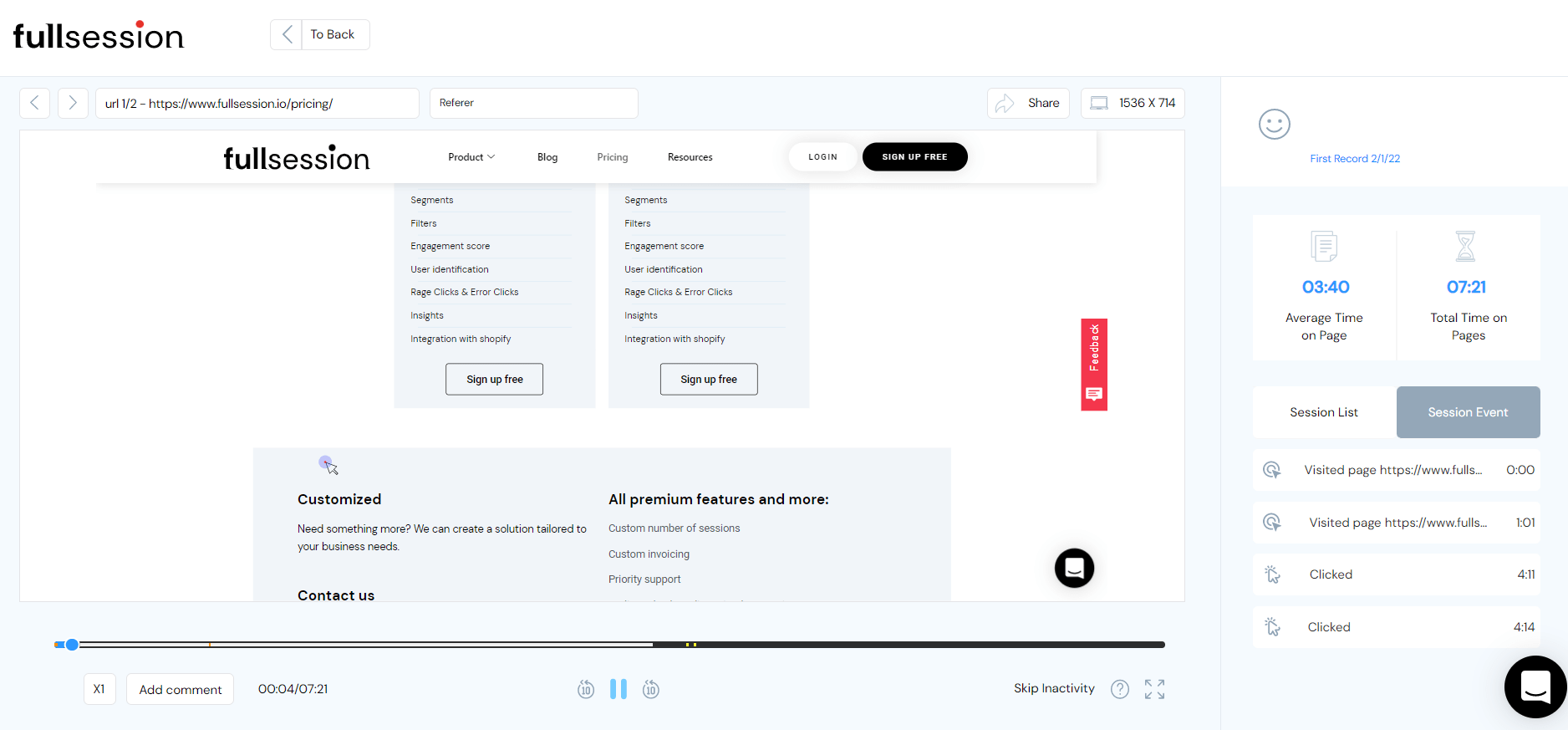
Task: Go to previous URL arrow
Action: pos(34,103)
